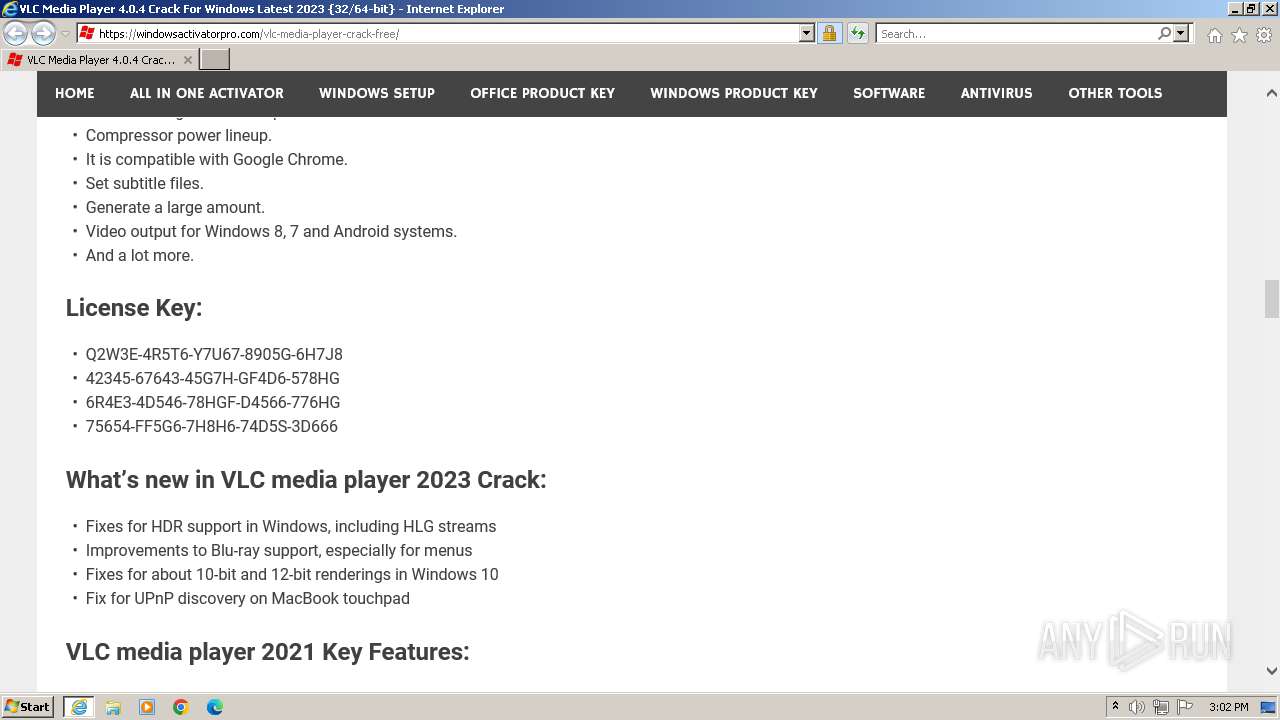Click the address bar URL field
The width and height of the screenshot is (1280, 720).
coord(447,34)
